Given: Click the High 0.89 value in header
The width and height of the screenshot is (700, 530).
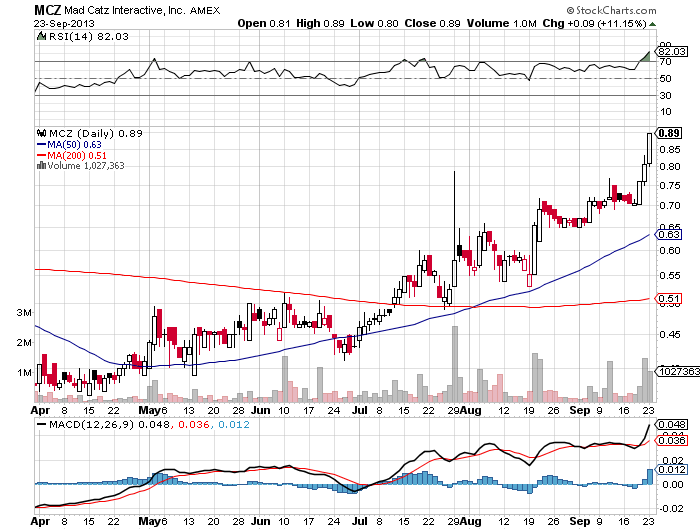Looking at the screenshot, I should (320, 23).
